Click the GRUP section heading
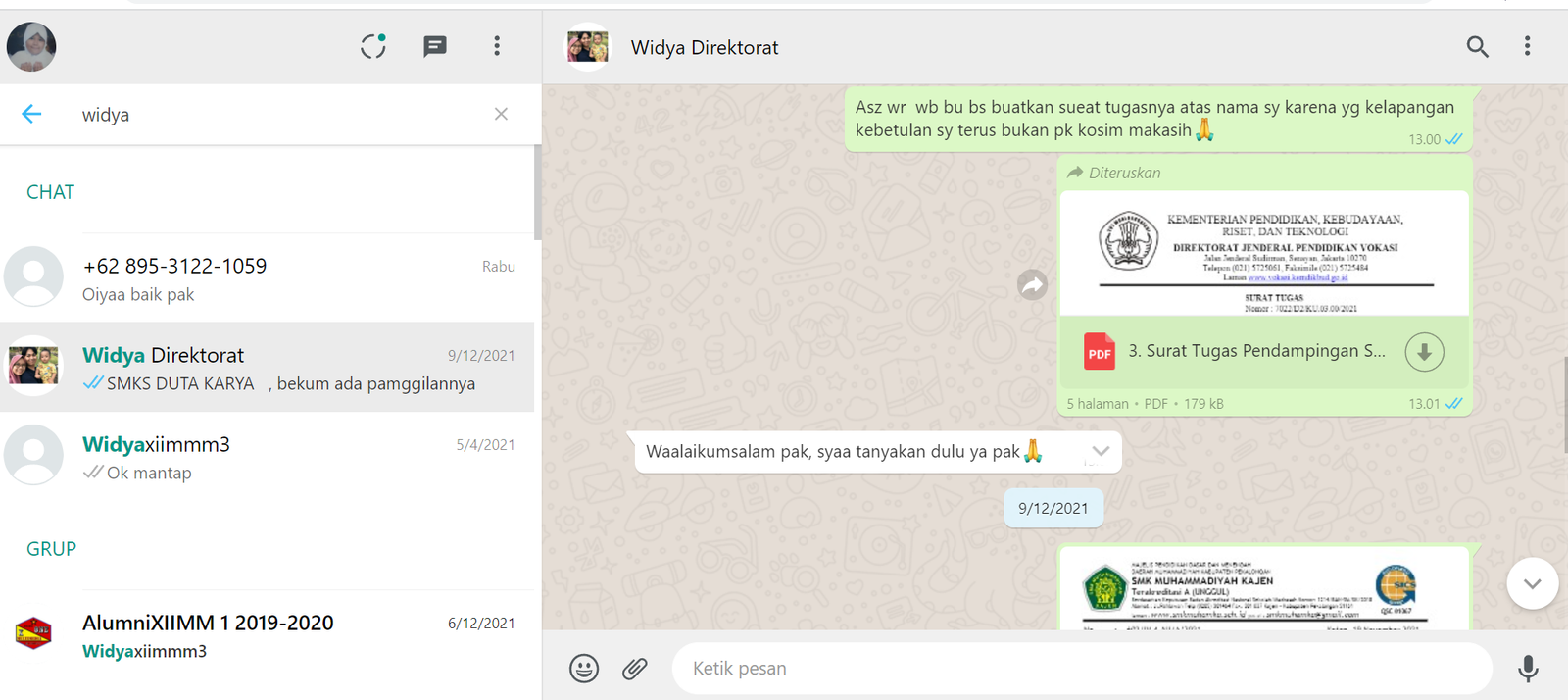Viewport: 1568px width, 700px height. coord(51,549)
